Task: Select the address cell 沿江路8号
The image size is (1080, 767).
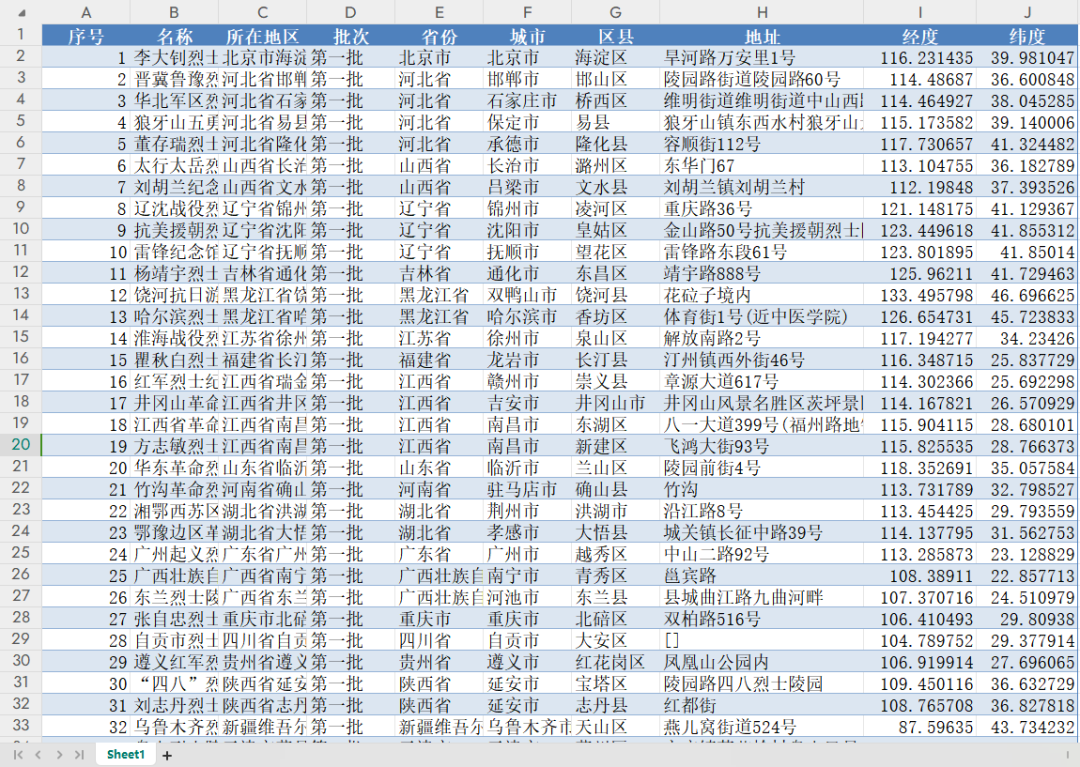Action: coord(762,511)
